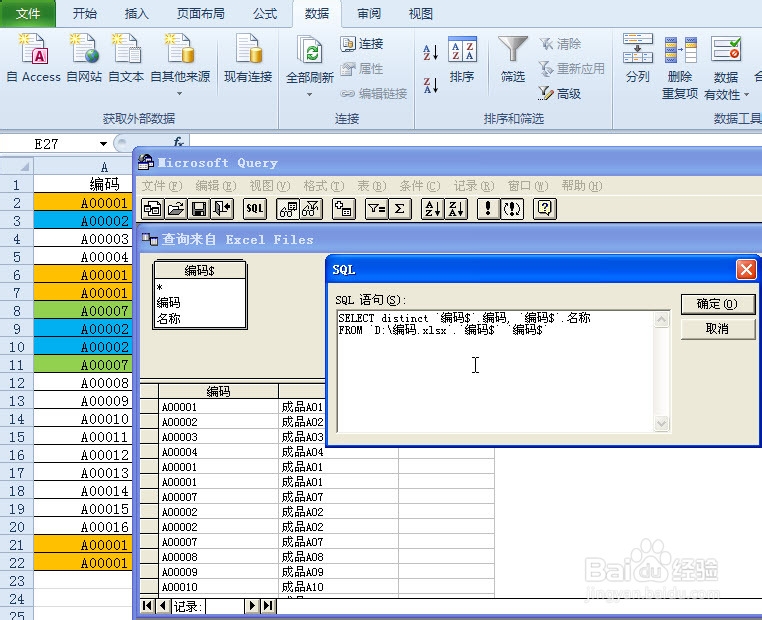Viewport: 762px width, 620px height.
Task: Open 记录(R) menu in Microsoft Query
Action: [474, 186]
